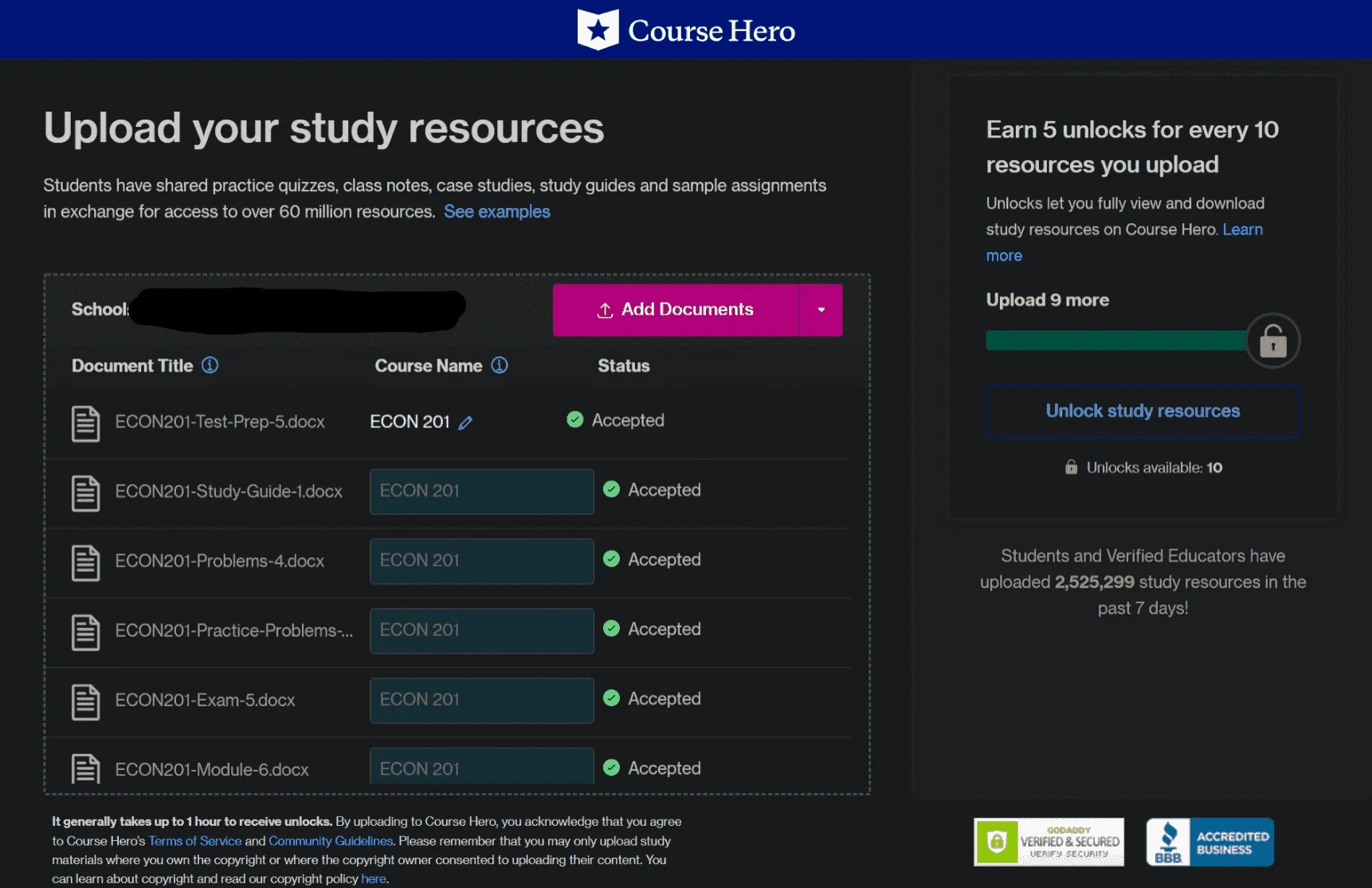
Task: Click the Unlock study resources button
Action: [x=1143, y=411]
